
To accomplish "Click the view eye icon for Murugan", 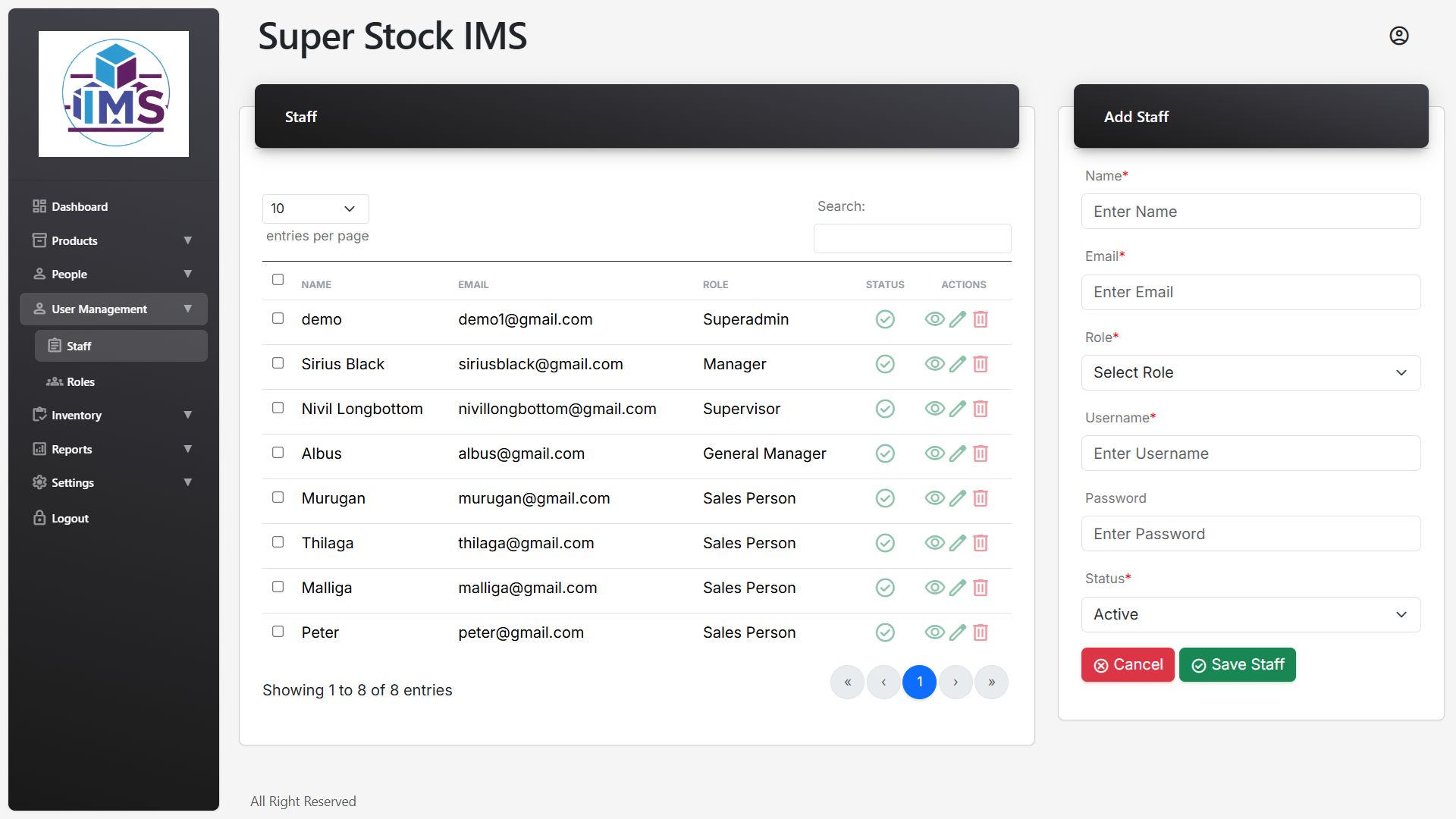I will click(934, 498).
